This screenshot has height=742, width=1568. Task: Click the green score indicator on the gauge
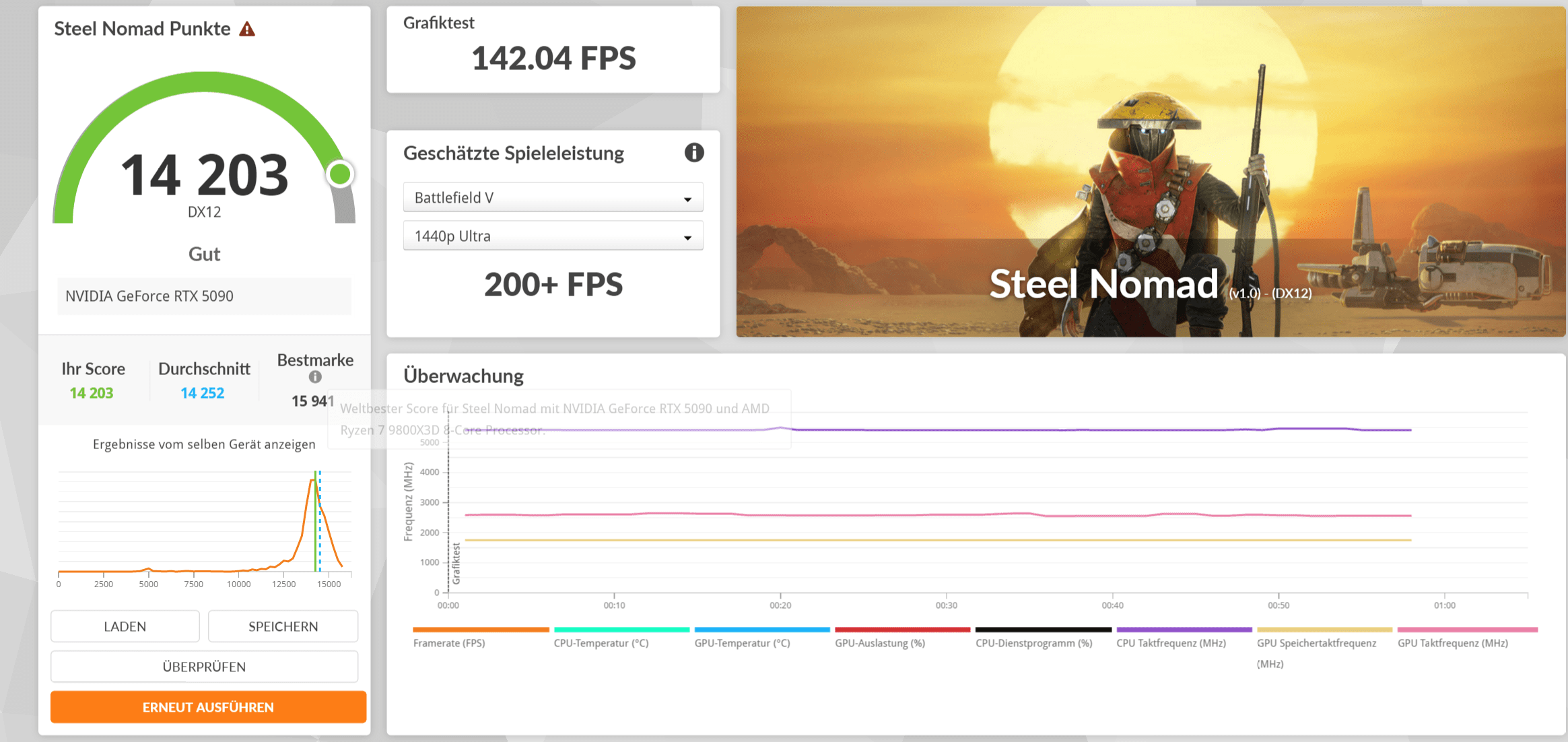click(x=340, y=174)
